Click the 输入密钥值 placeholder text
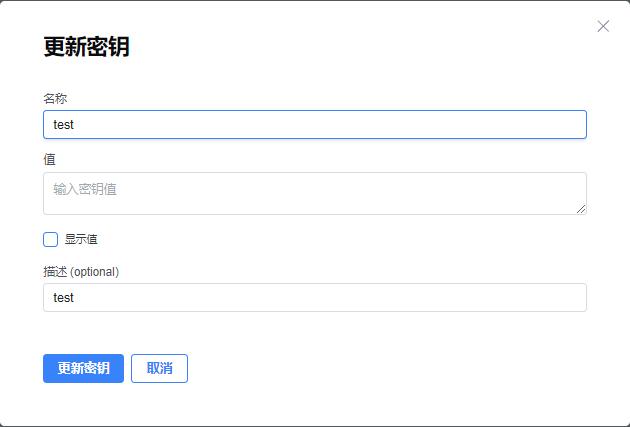This screenshot has height=427, width=630. (85, 188)
